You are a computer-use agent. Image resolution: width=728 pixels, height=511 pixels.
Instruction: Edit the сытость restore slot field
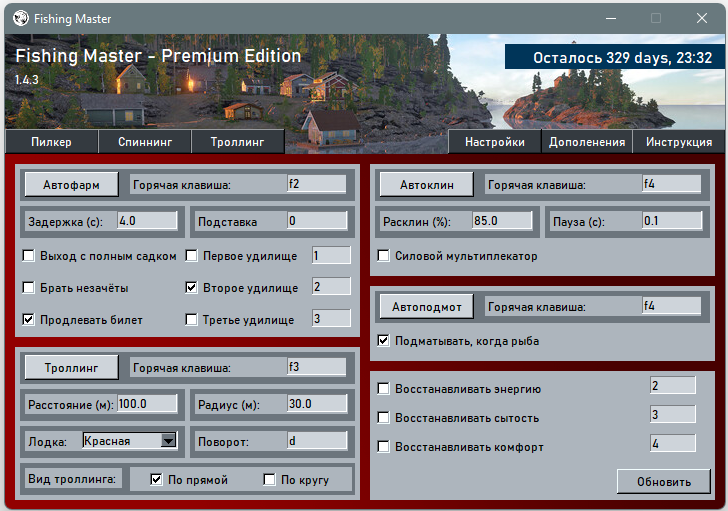(x=673, y=414)
